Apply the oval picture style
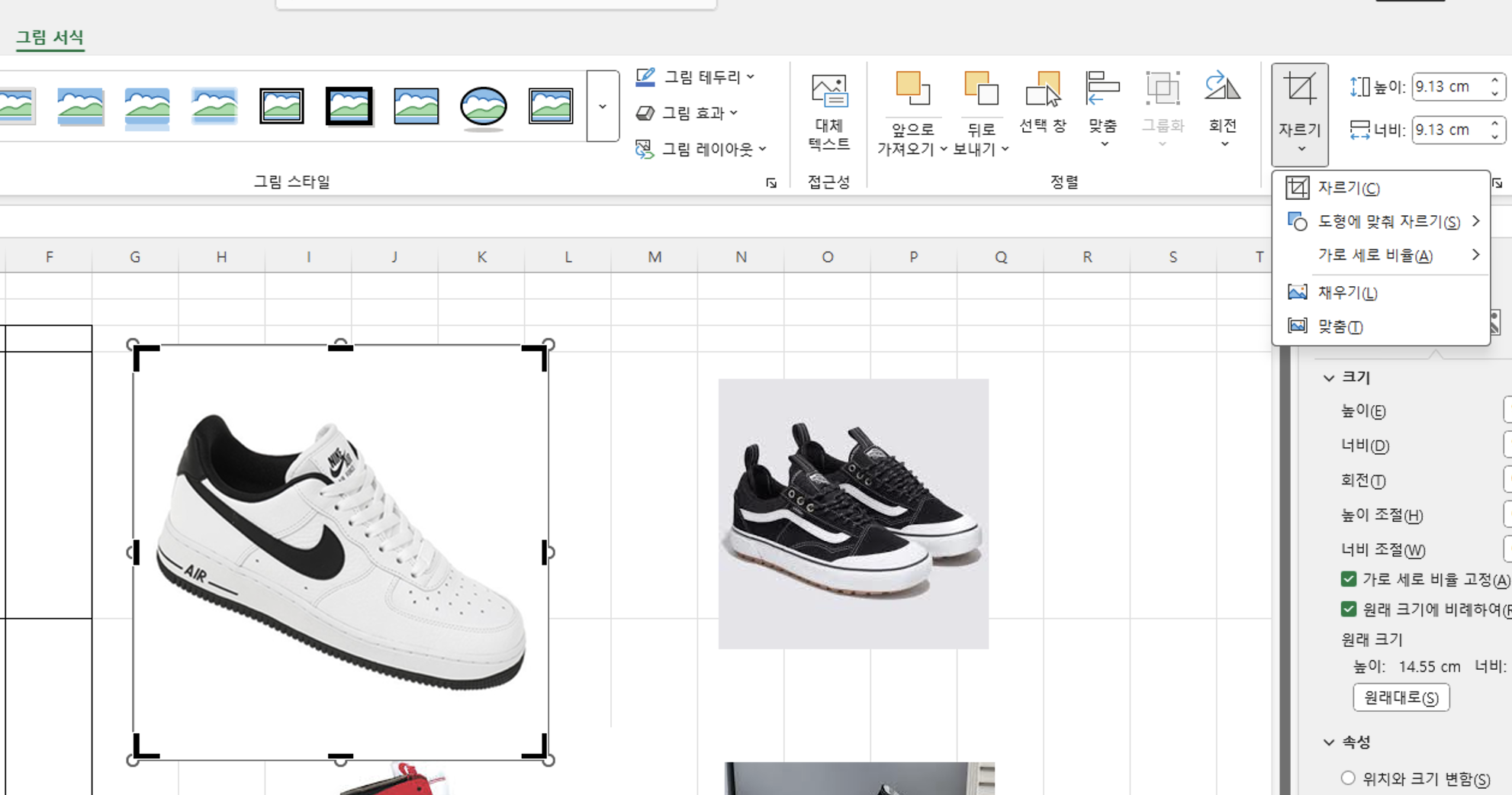 click(x=483, y=106)
